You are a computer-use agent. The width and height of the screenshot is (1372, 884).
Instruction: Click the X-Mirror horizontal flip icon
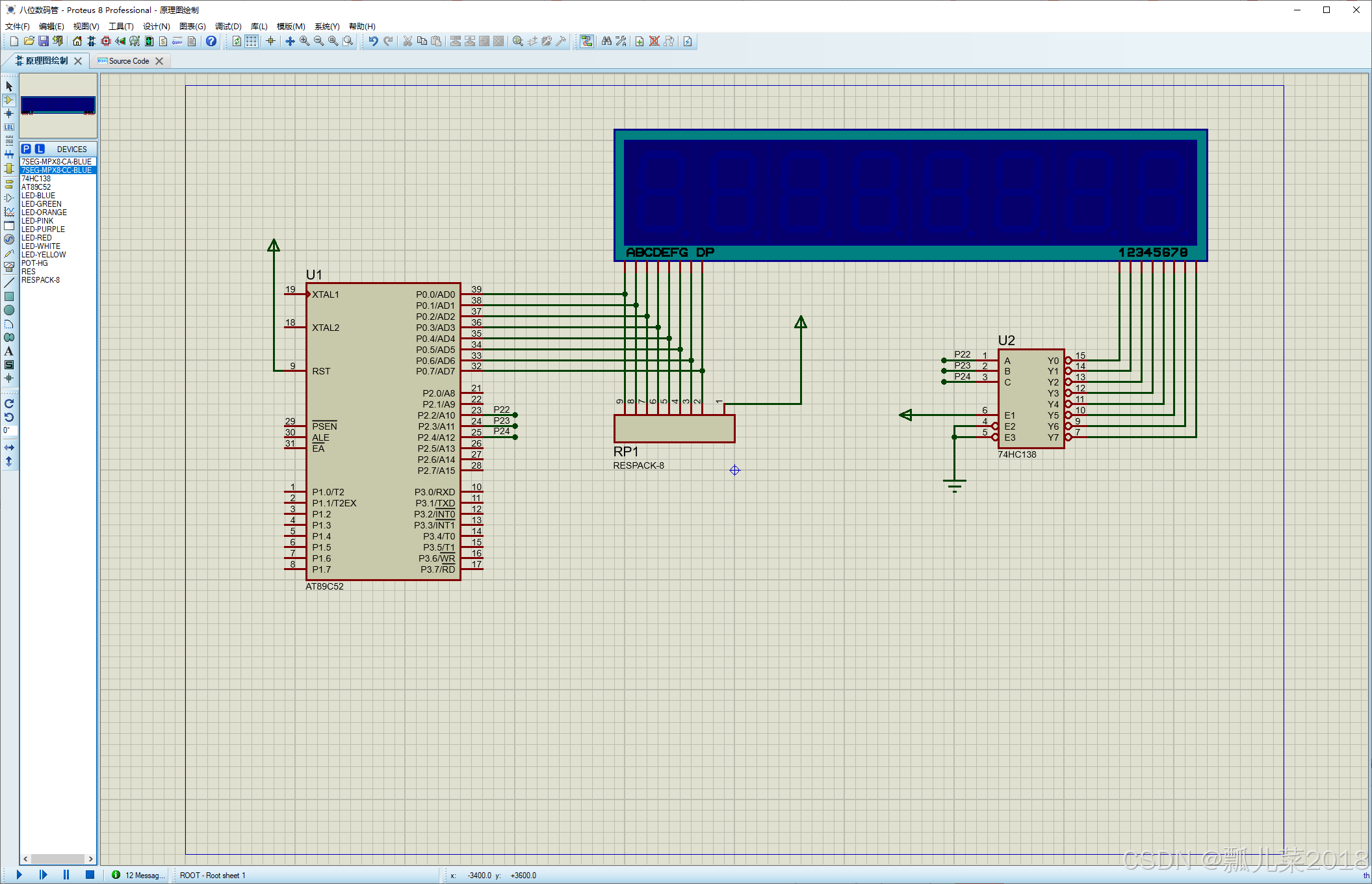pos(8,448)
